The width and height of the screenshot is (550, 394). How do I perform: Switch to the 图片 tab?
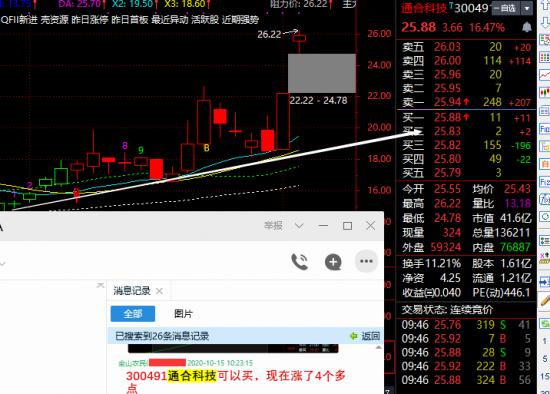183,314
